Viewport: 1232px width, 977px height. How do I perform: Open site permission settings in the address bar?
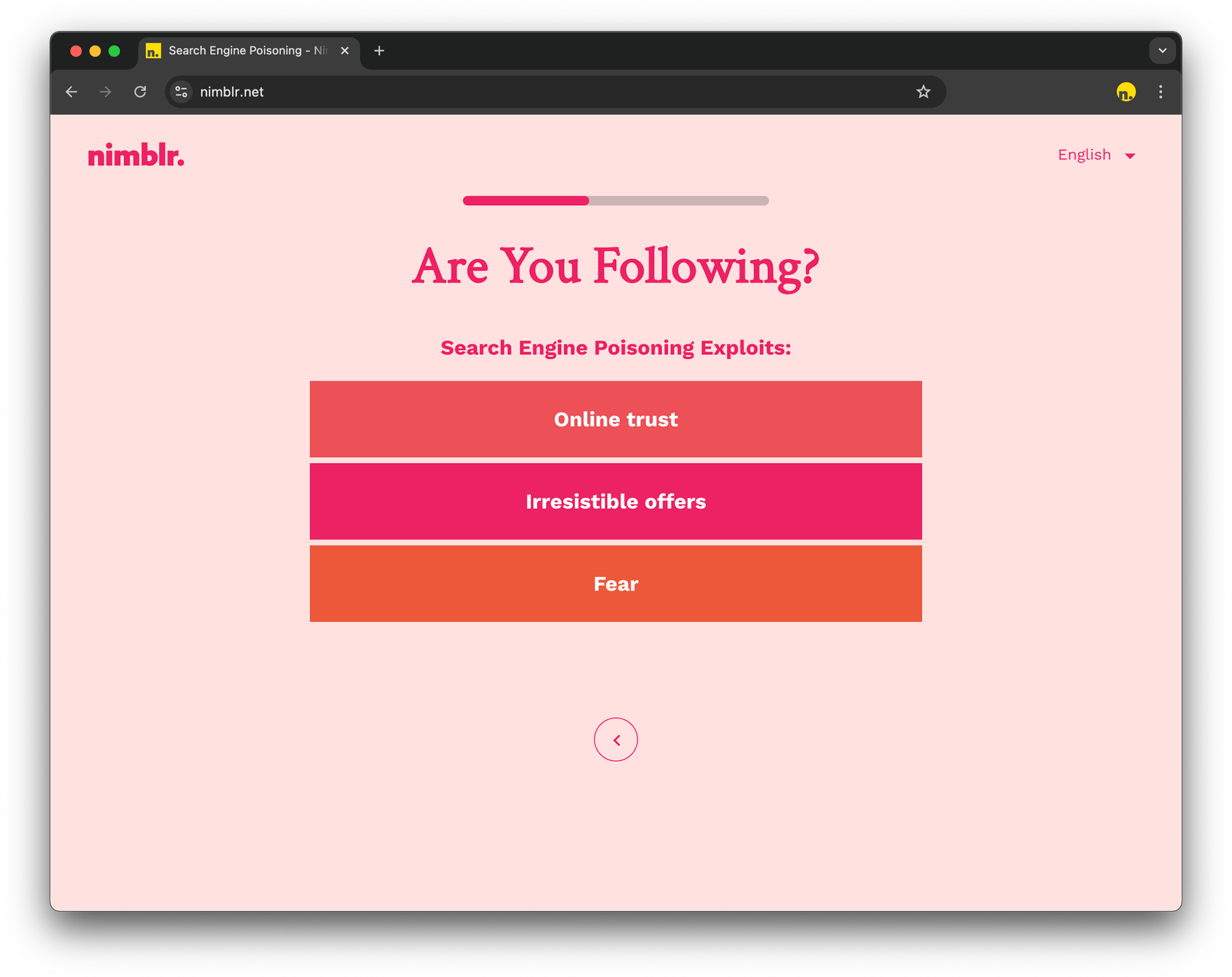(180, 91)
